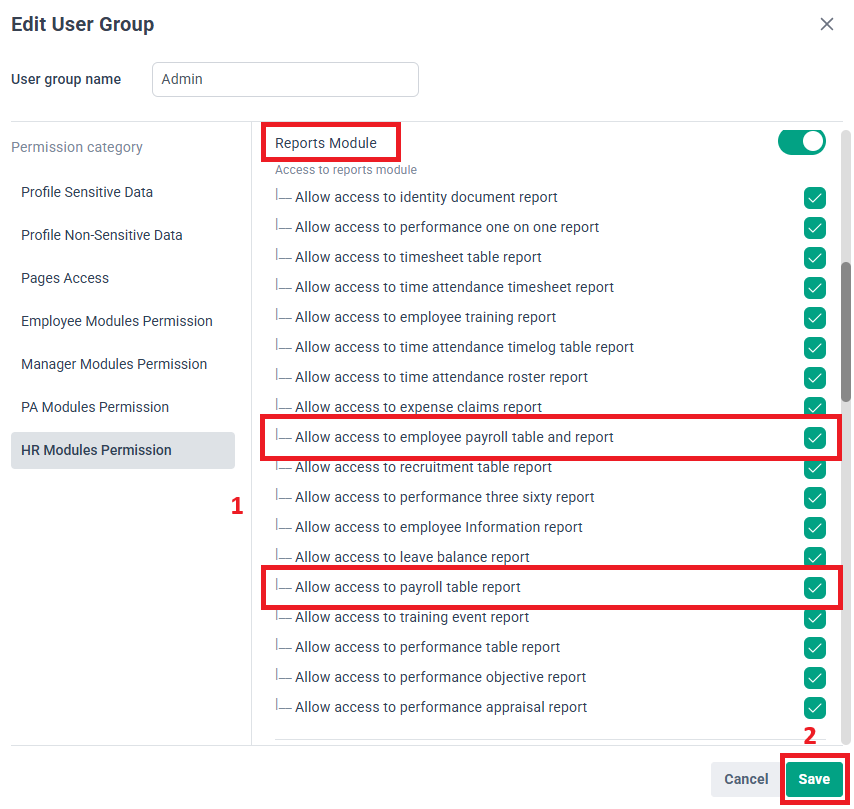854x809 pixels.
Task: Click the permissions list vertical scrollbar
Action: [845, 332]
